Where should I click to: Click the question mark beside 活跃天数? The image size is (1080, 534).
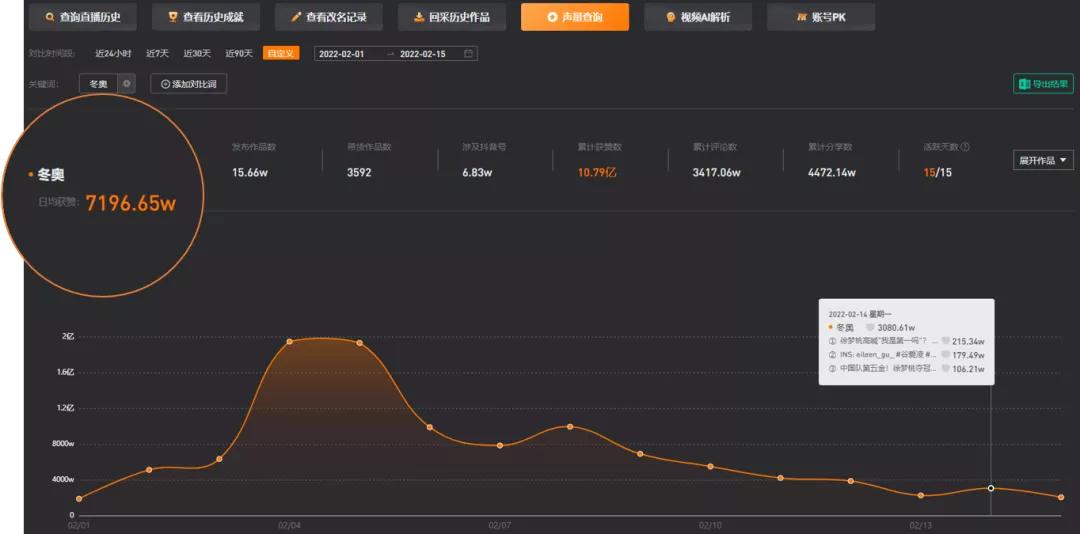click(966, 147)
